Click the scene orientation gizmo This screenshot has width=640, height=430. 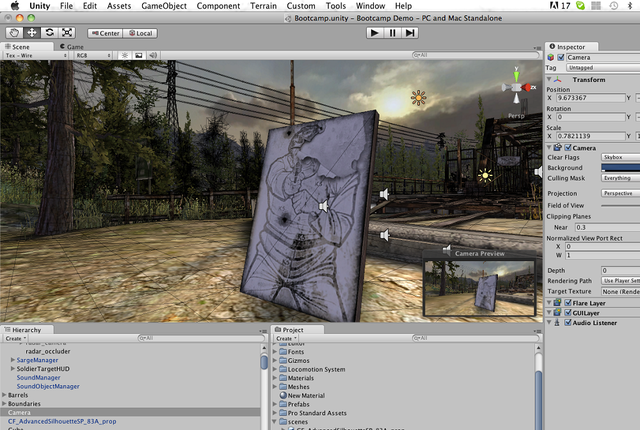point(517,88)
